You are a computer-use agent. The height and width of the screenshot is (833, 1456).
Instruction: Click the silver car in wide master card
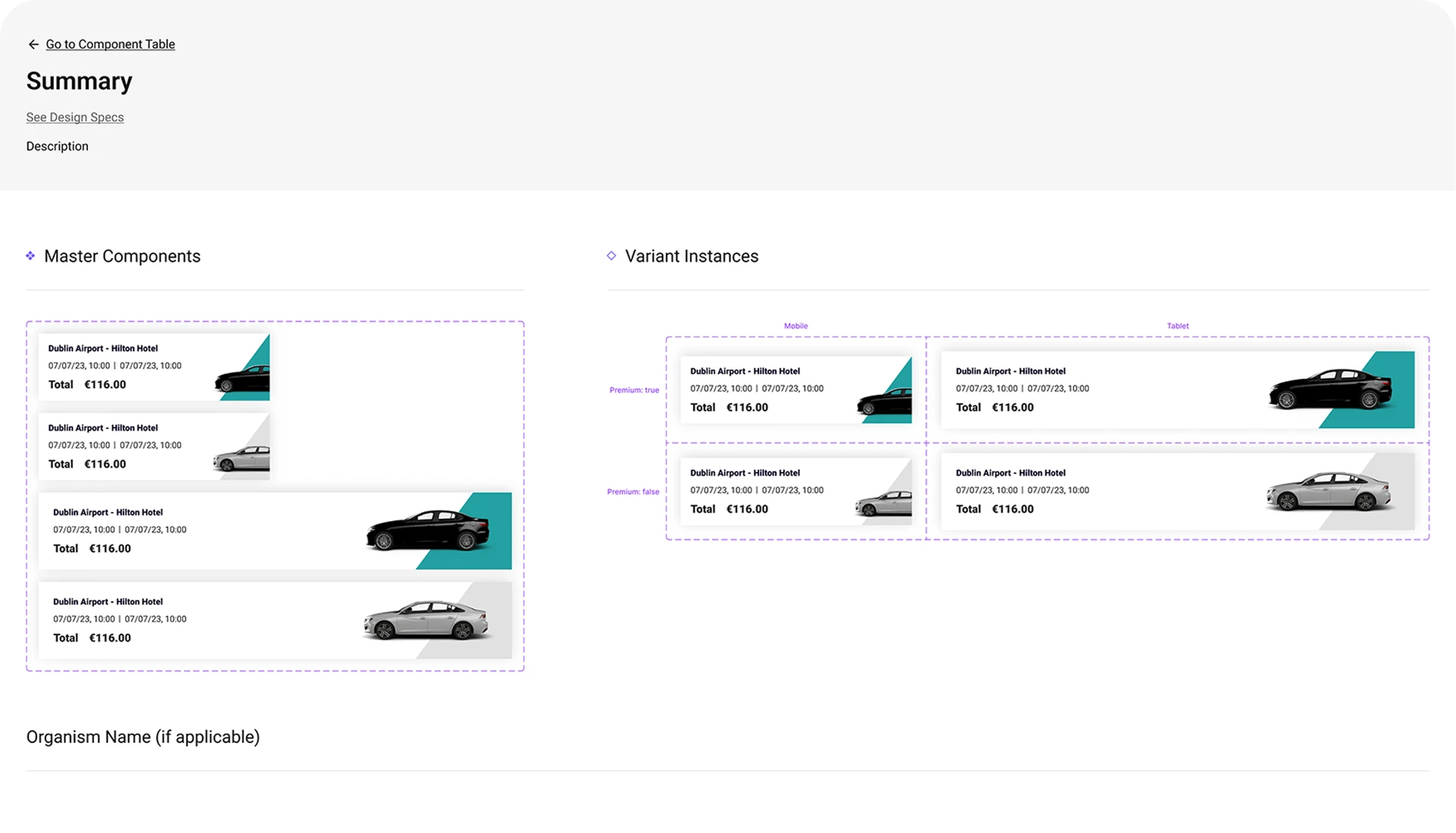[x=425, y=620]
